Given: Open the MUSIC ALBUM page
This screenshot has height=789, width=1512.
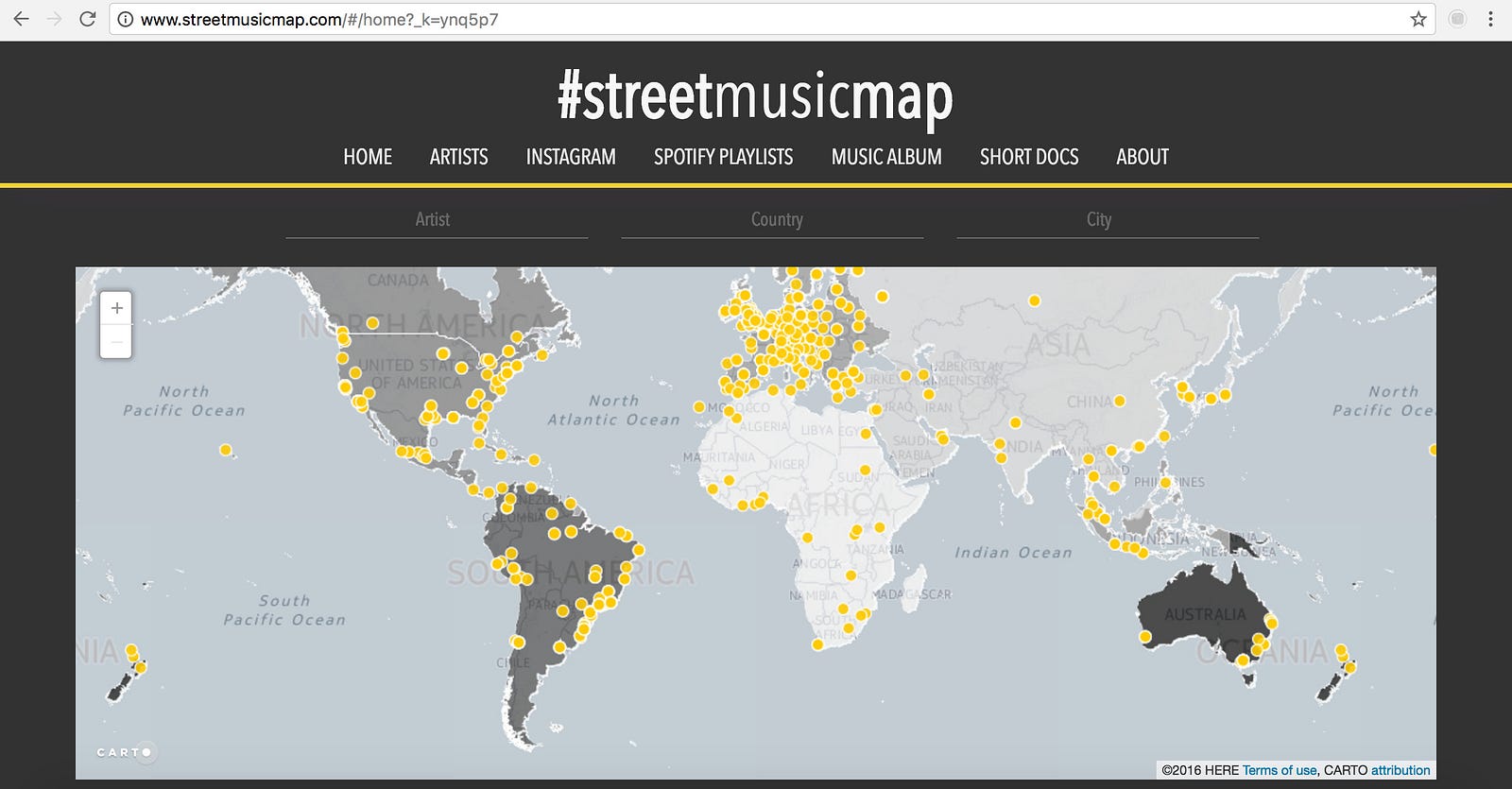Looking at the screenshot, I should tap(886, 157).
